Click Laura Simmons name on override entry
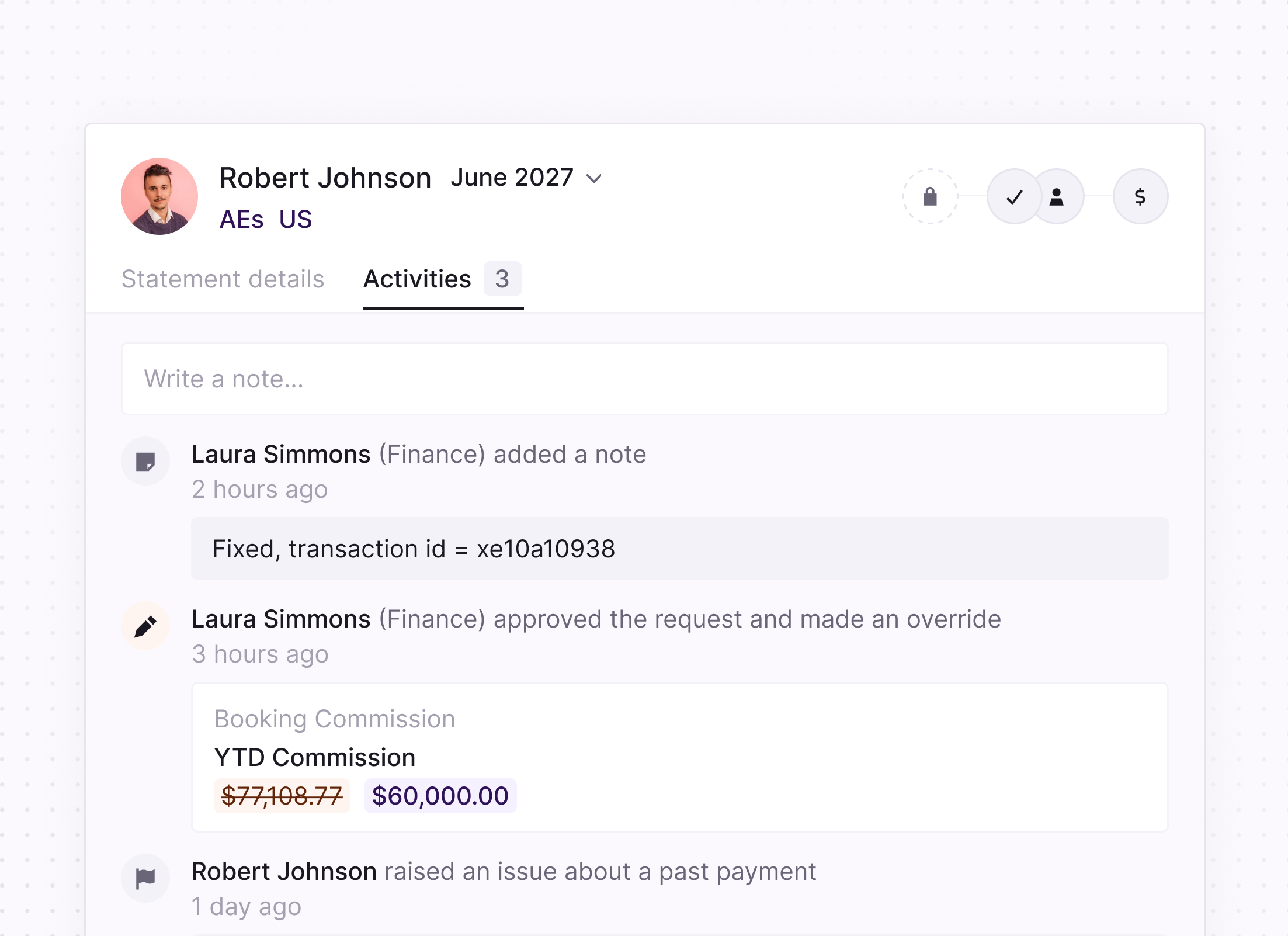This screenshot has height=936, width=1288. click(x=281, y=619)
